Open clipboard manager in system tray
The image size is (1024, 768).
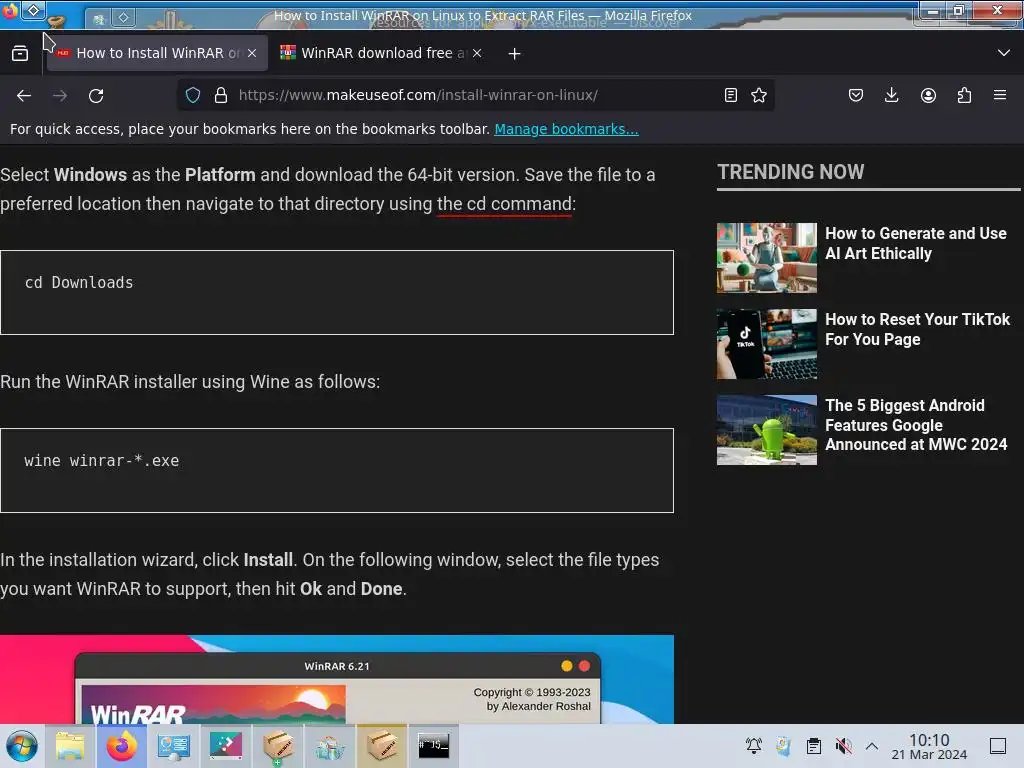pyautogui.click(x=814, y=746)
